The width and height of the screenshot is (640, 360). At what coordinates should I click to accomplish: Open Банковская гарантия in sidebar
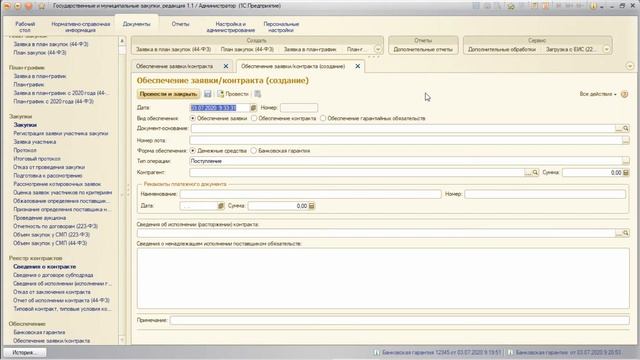pyautogui.click(x=39, y=332)
